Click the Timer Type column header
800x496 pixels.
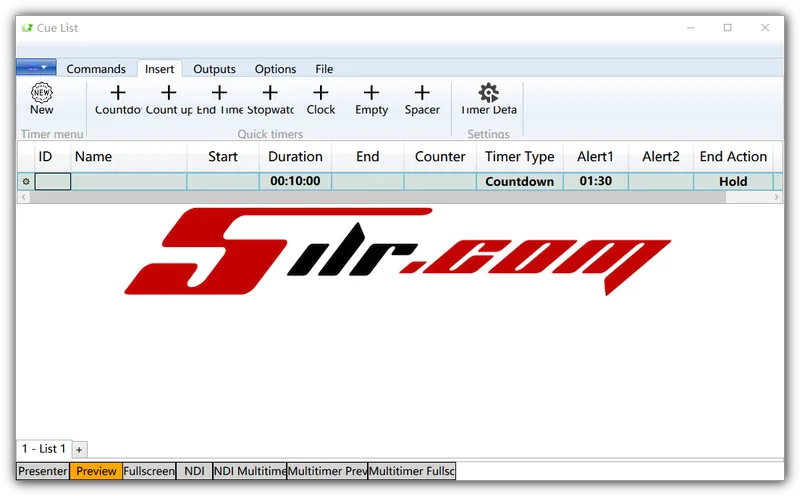(519, 157)
